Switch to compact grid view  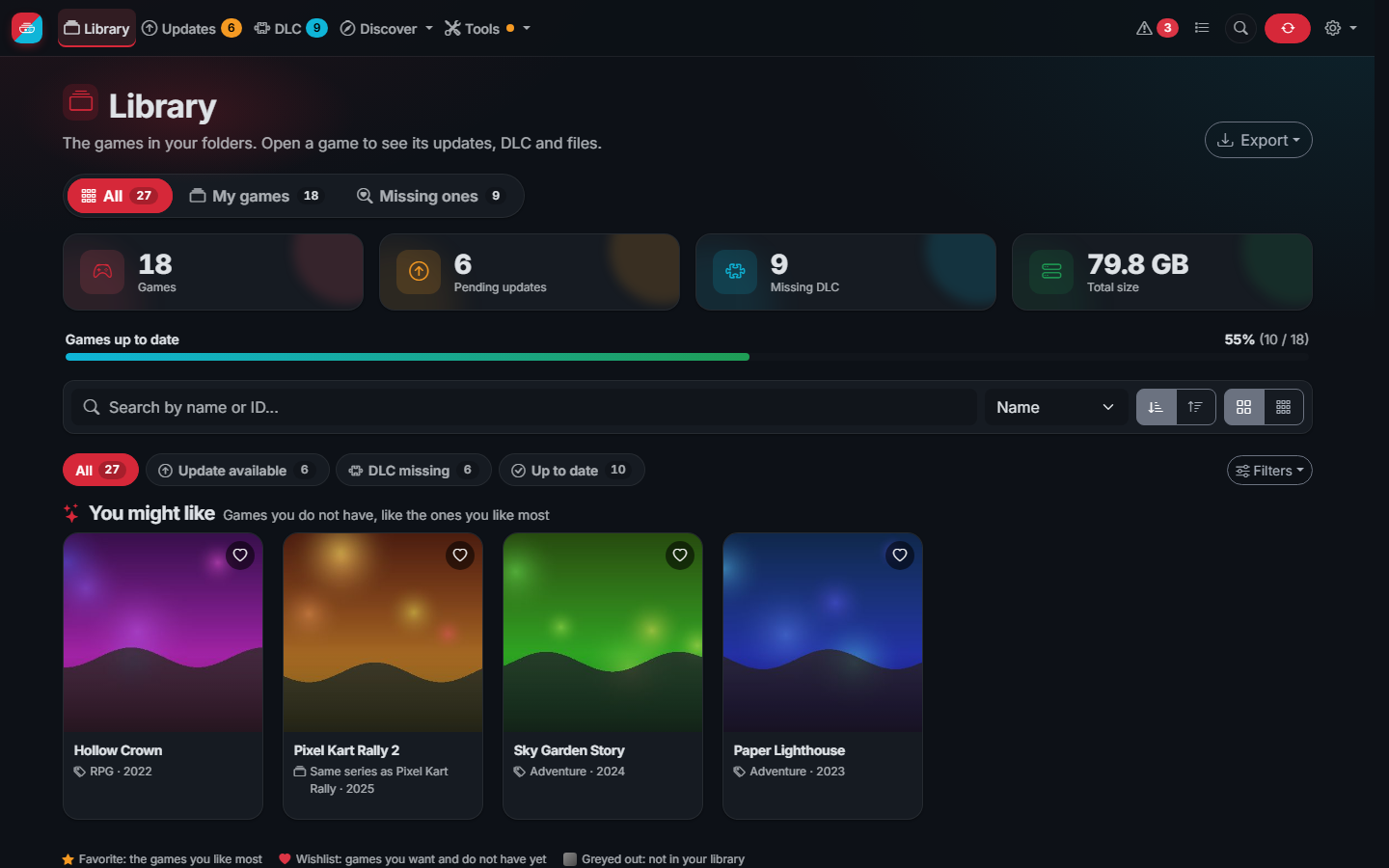pos(1284,407)
